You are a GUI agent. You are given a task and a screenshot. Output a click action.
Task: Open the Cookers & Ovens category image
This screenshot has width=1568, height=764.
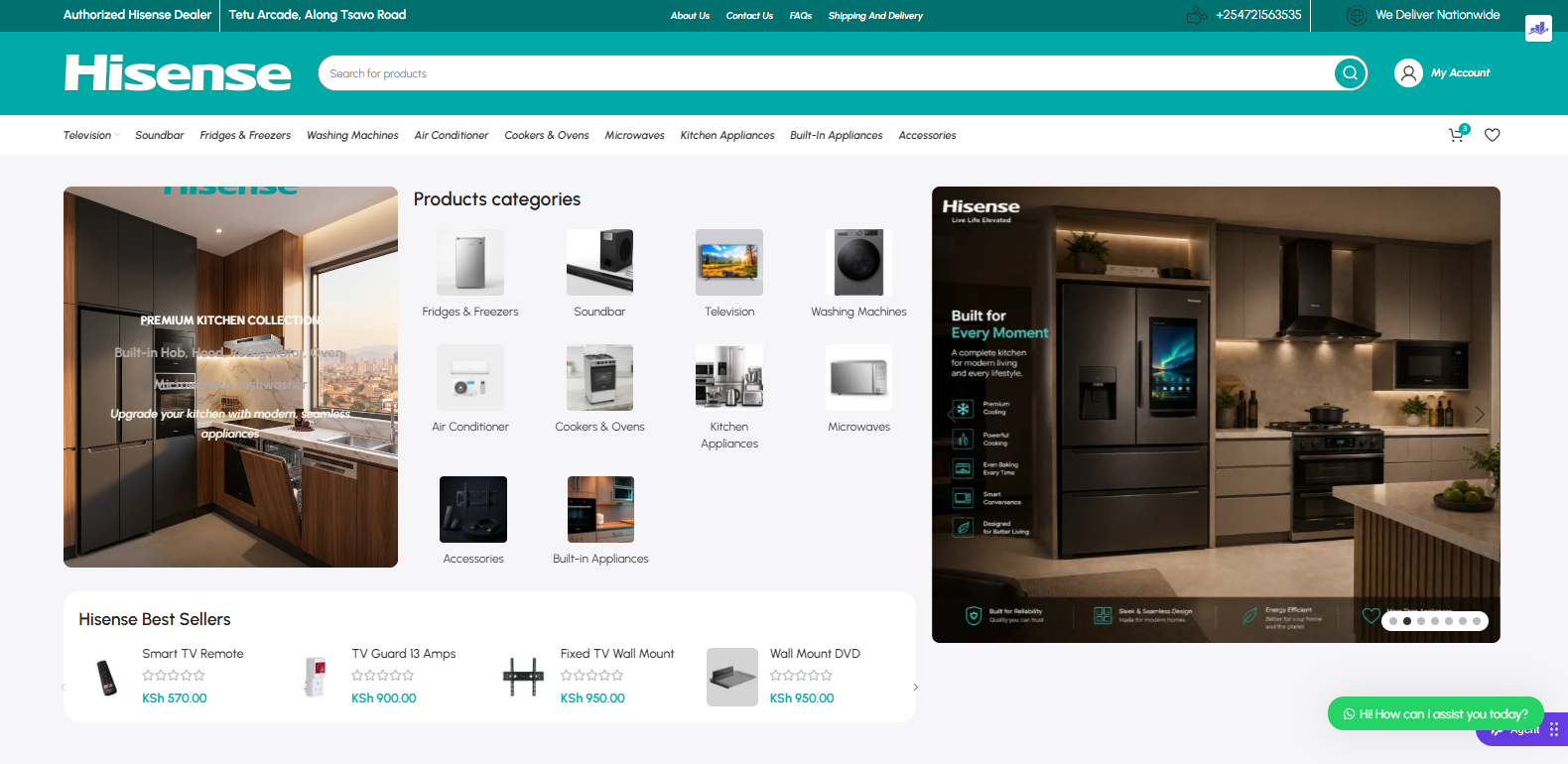(599, 377)
